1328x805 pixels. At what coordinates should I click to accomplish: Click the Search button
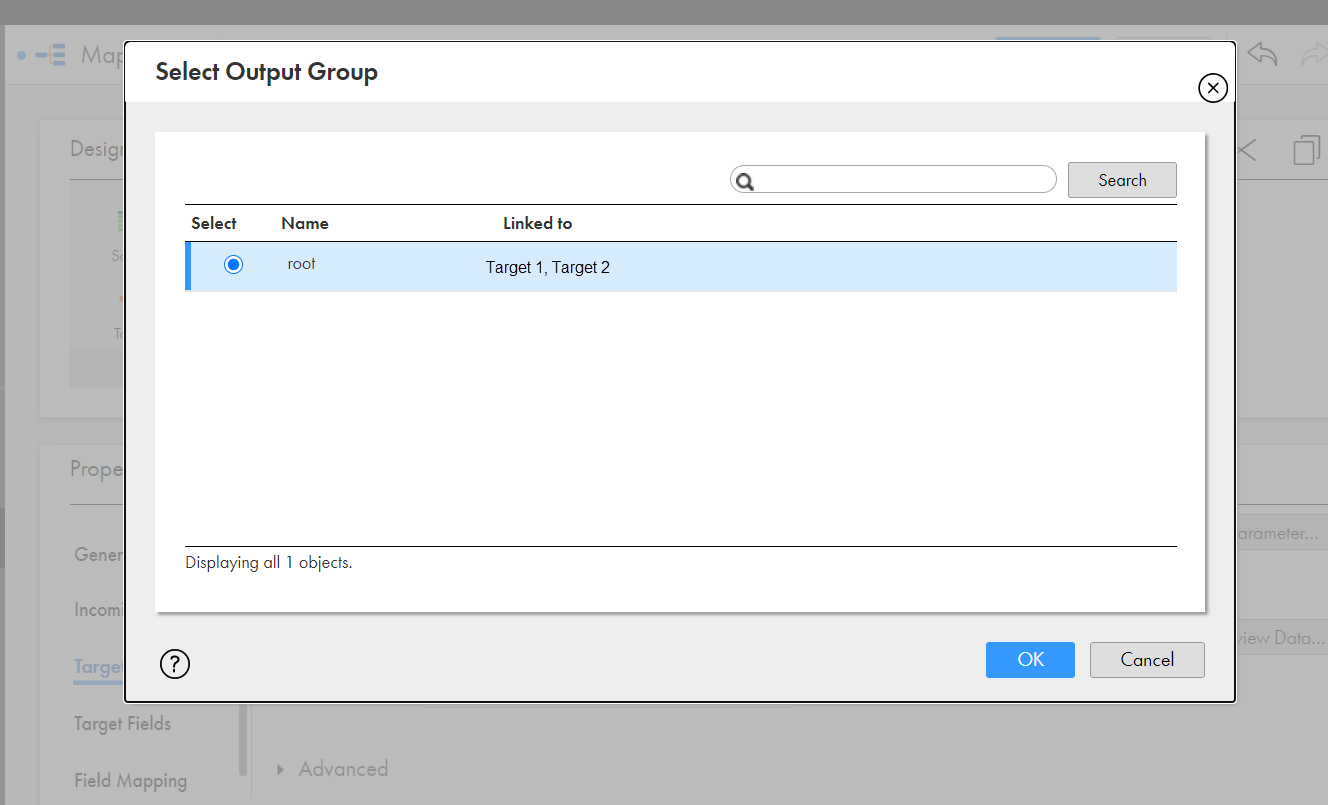[x=1122, y=180]
